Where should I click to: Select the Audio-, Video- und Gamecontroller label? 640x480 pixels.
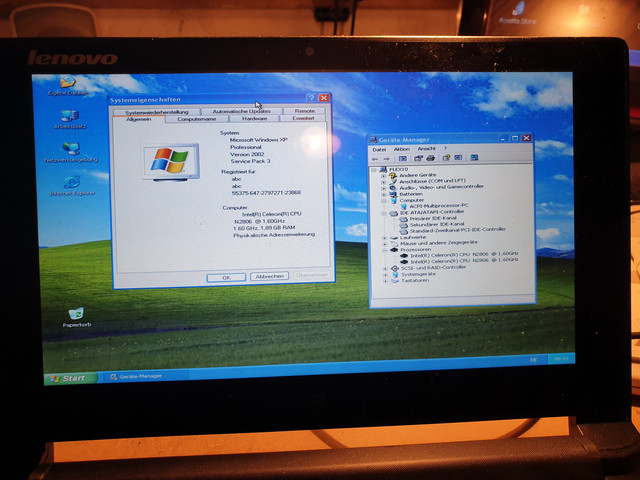[x=441, y=187]
